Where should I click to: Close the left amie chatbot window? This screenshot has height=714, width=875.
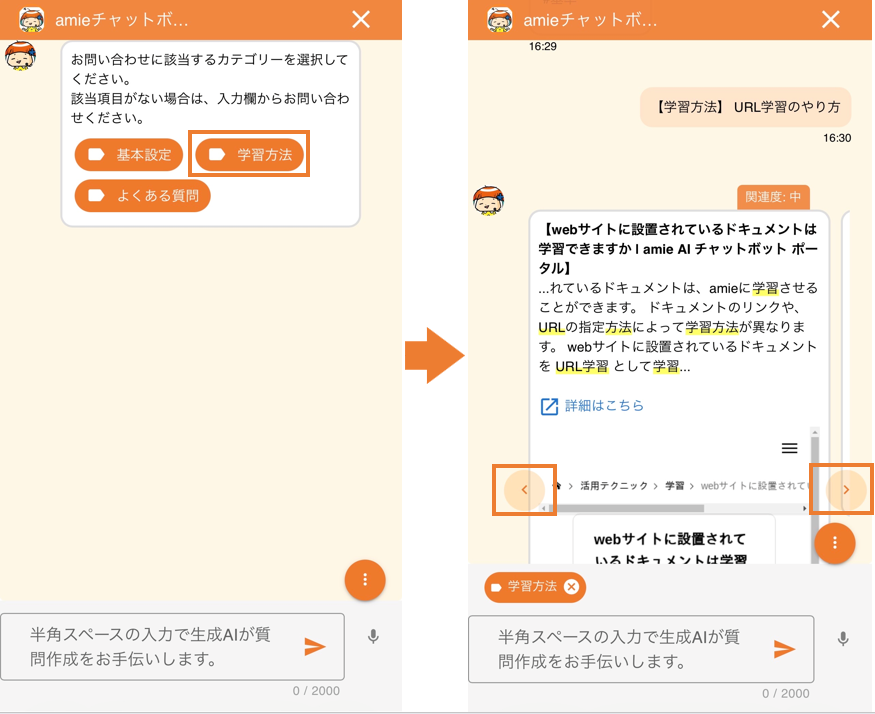coord(361,19)
